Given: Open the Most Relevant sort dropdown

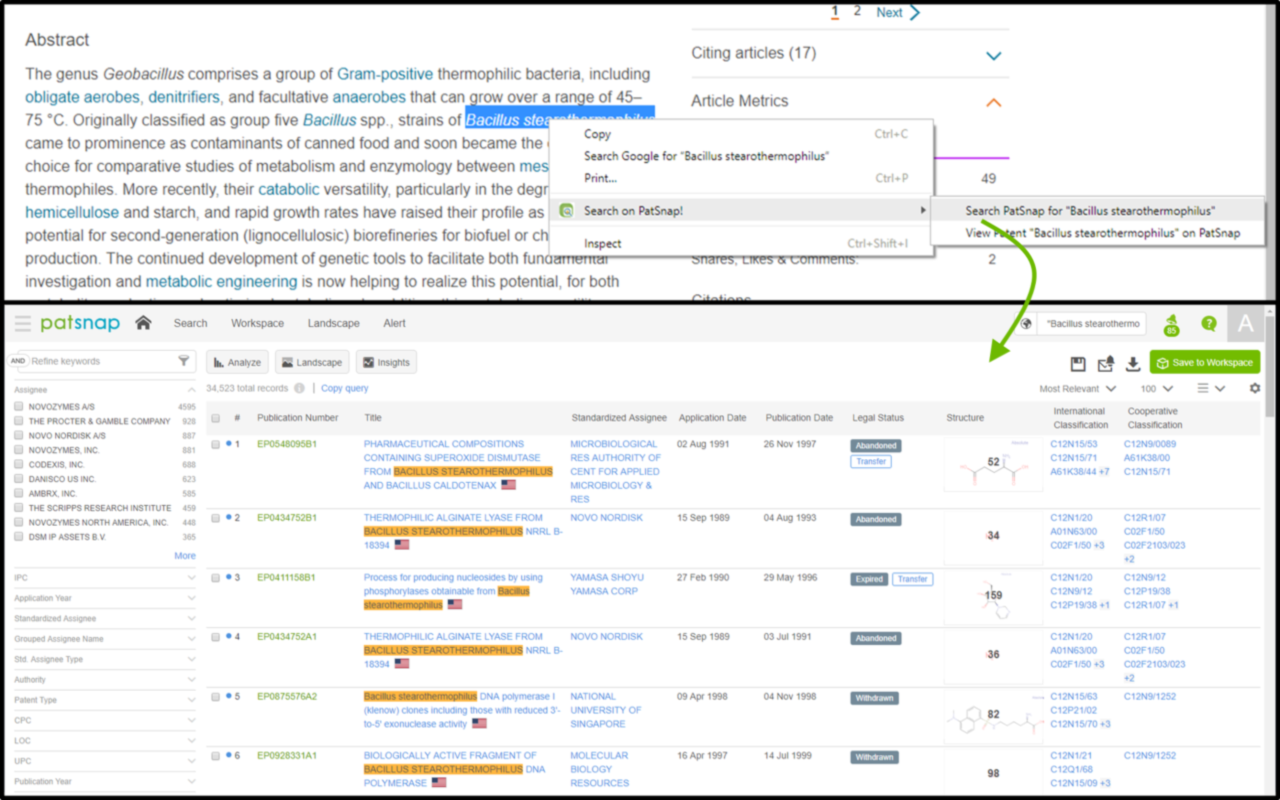Looking at the screenshot, I should click(x=1076, y=388).
